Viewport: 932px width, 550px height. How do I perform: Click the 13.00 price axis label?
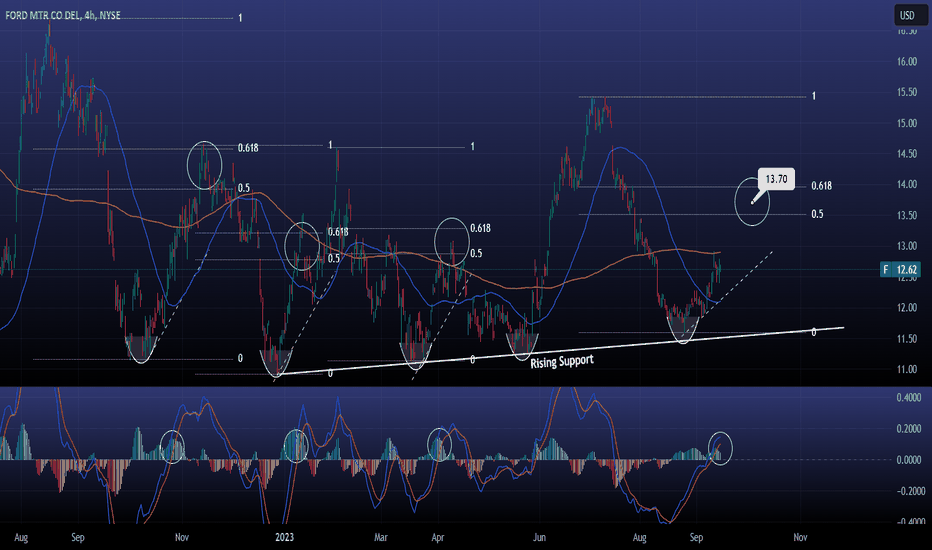(906, 246)
